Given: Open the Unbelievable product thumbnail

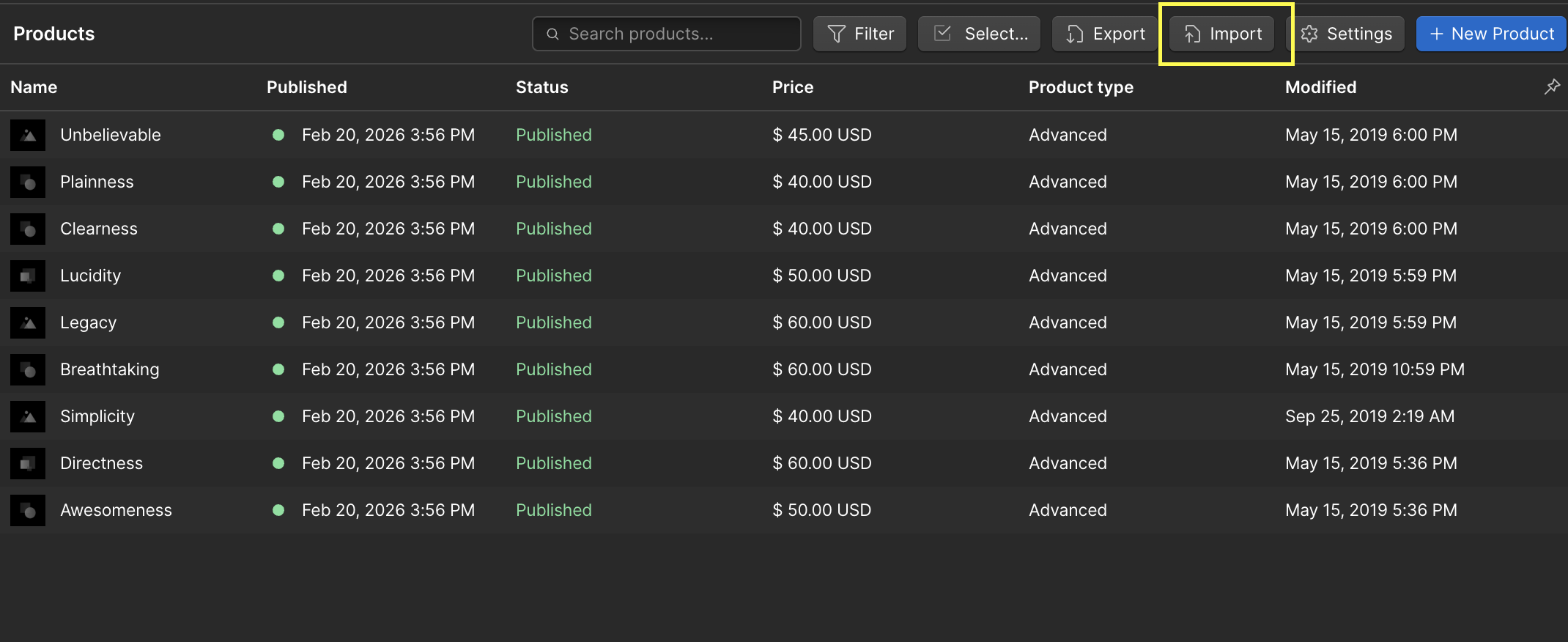Looking at the screenshot, I should coord(28,135).
